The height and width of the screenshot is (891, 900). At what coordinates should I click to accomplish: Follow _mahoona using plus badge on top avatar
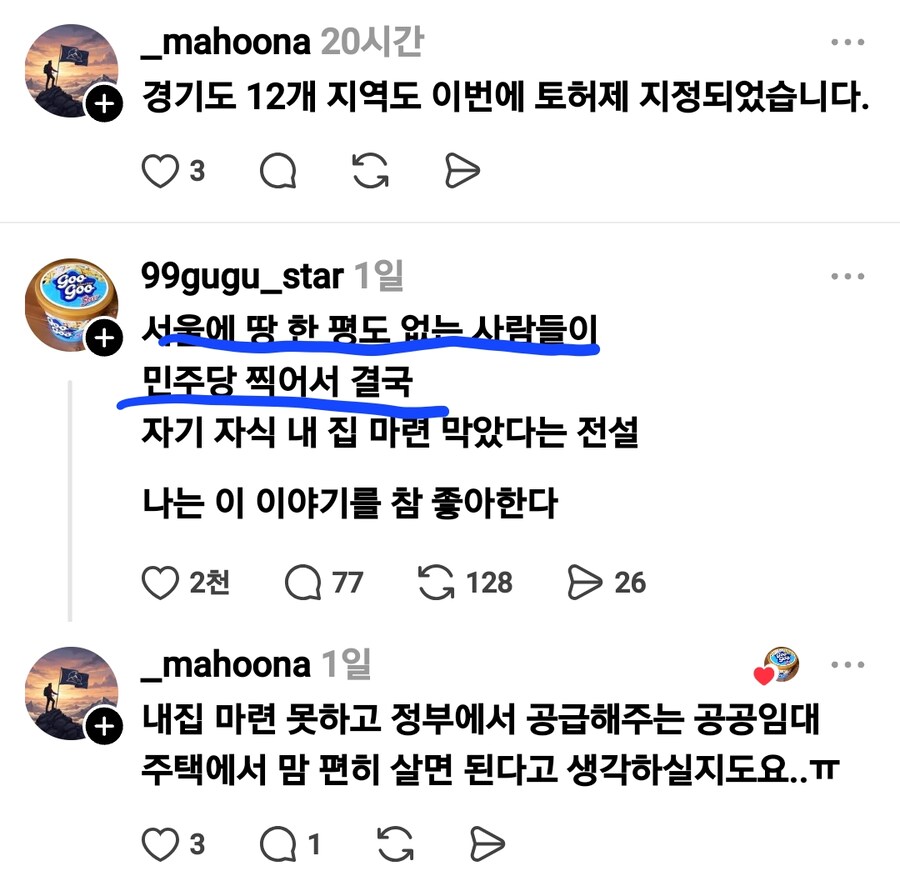pos(104,104)
